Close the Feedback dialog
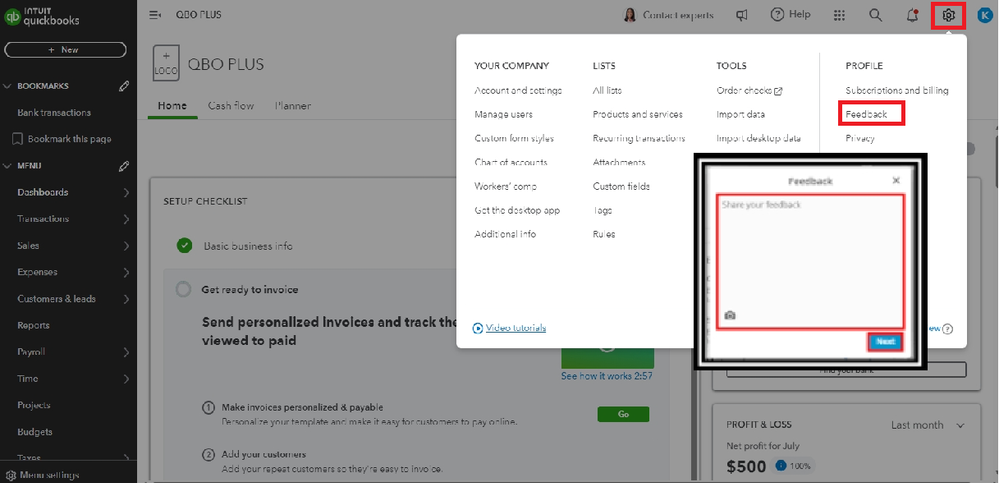 pyautogui.click(x=896, y=181)
